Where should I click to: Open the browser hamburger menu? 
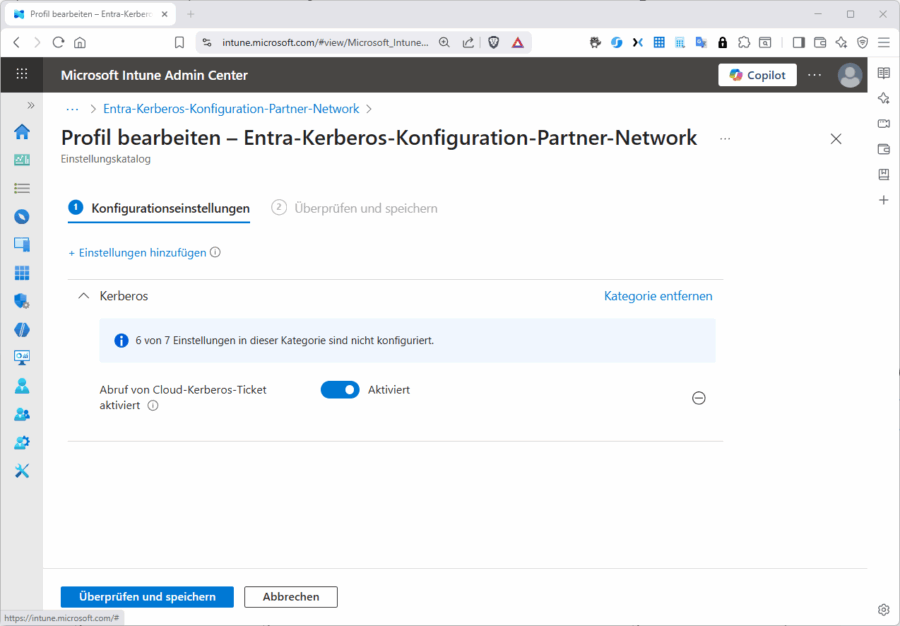(x=884, y=42)
